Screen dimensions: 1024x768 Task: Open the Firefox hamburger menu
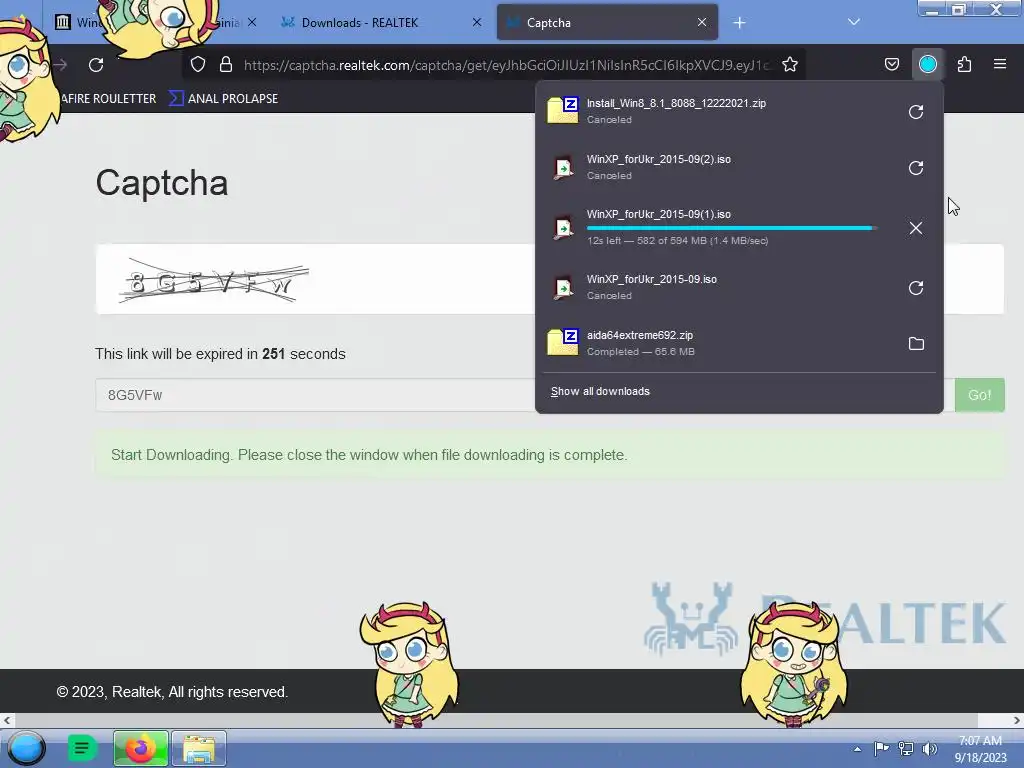click(x=1000, y=64)
